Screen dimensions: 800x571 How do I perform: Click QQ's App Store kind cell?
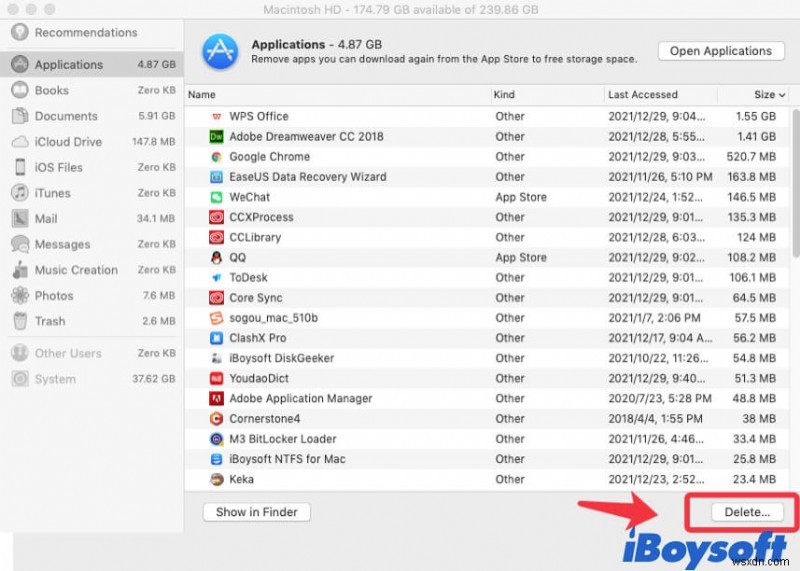[521, 258]
